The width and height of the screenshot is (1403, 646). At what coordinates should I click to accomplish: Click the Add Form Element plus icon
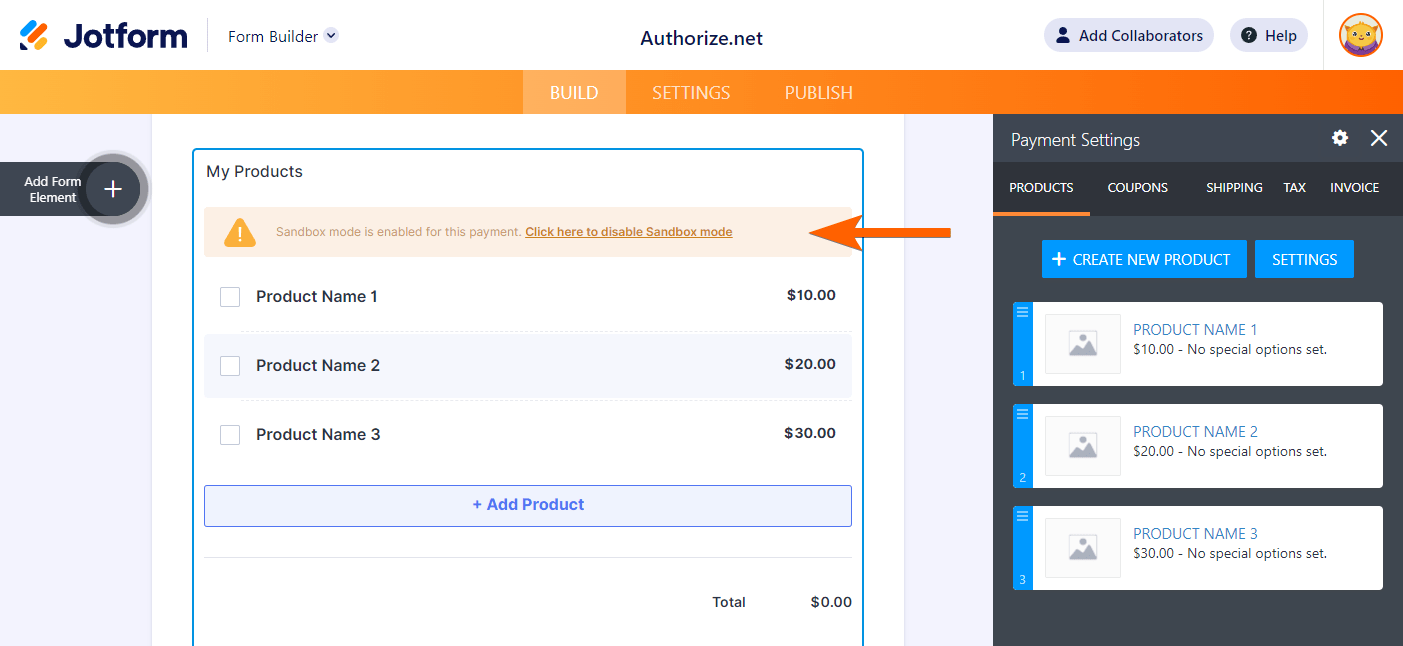113,188
